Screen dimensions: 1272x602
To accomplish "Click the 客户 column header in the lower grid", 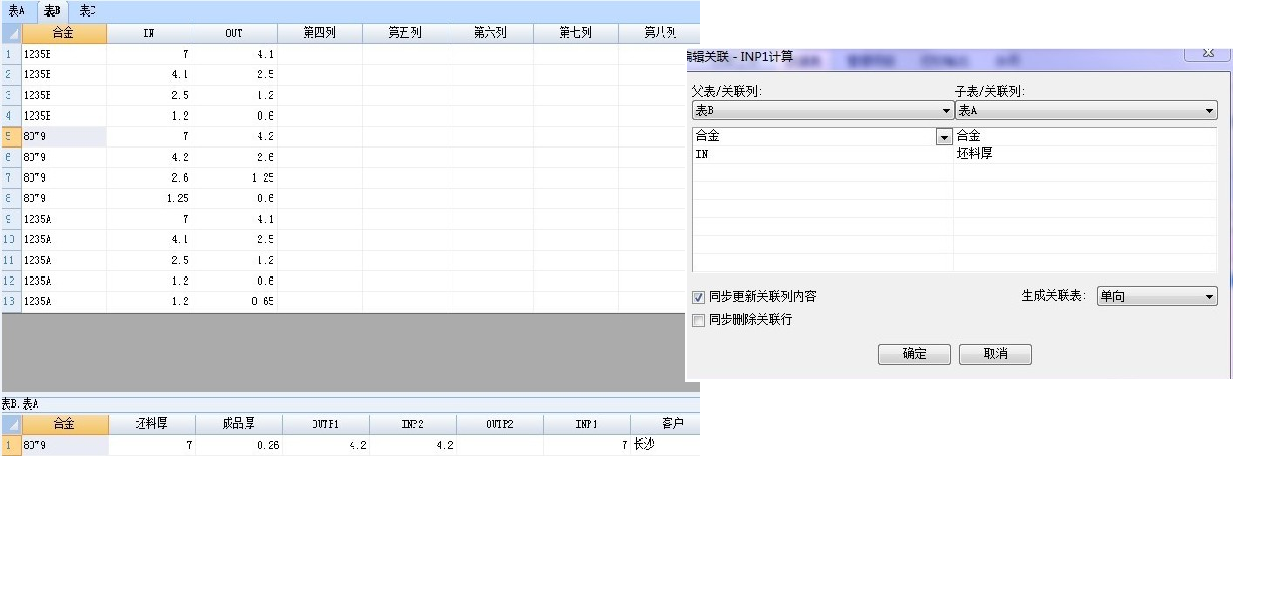I will 671,424.
